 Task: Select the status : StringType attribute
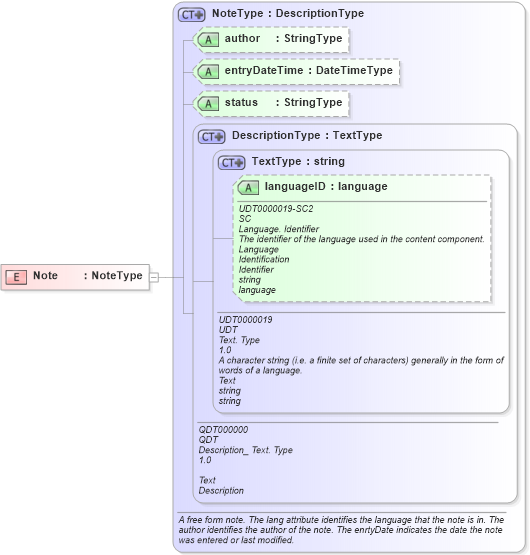pyautogui.click(x=271, y=104)
